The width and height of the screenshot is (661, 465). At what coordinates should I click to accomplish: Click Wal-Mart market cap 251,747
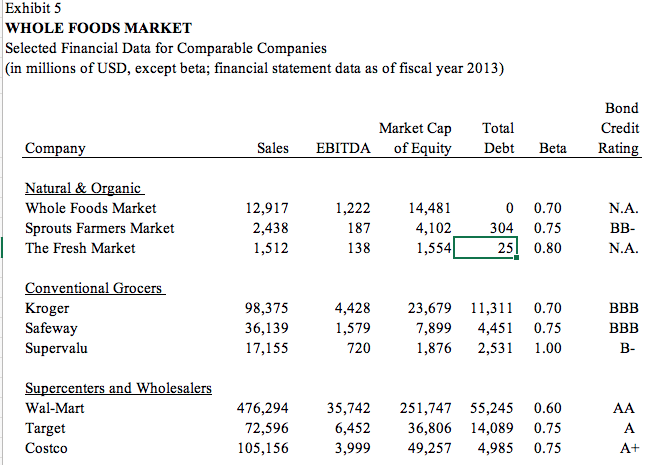pos(425,408)
